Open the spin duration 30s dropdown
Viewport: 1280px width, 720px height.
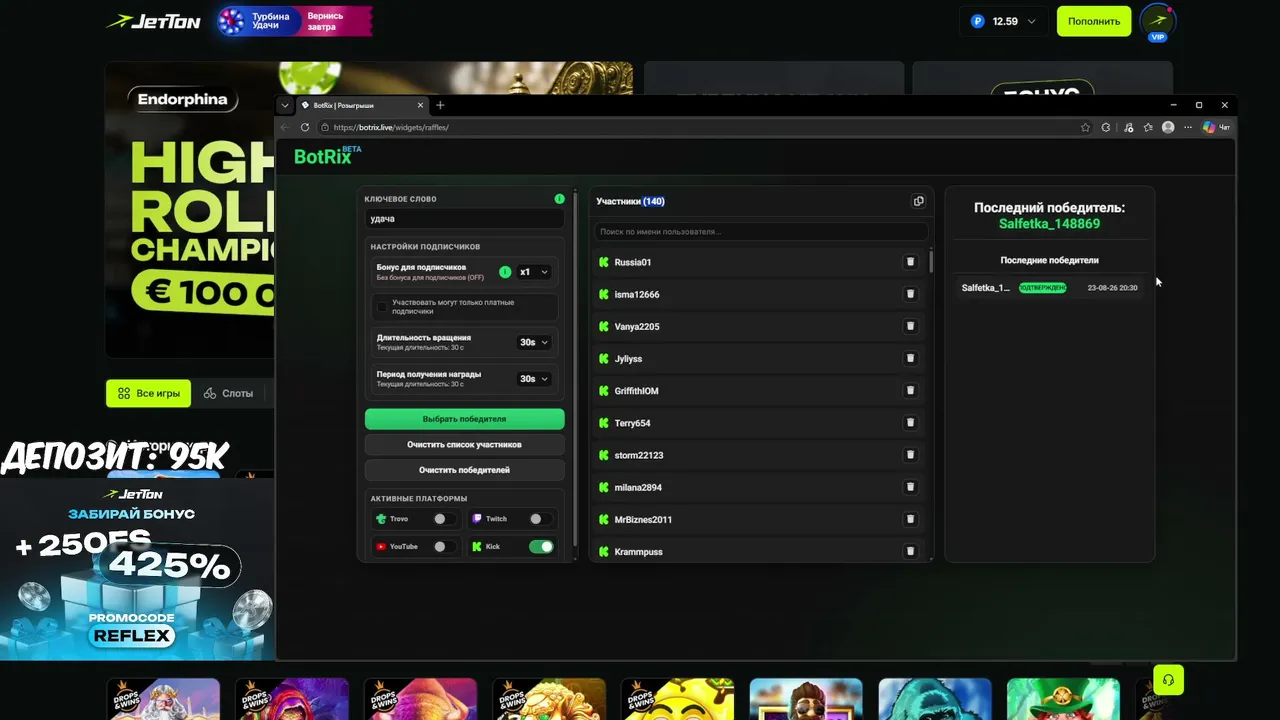click(x=534, y=342)
